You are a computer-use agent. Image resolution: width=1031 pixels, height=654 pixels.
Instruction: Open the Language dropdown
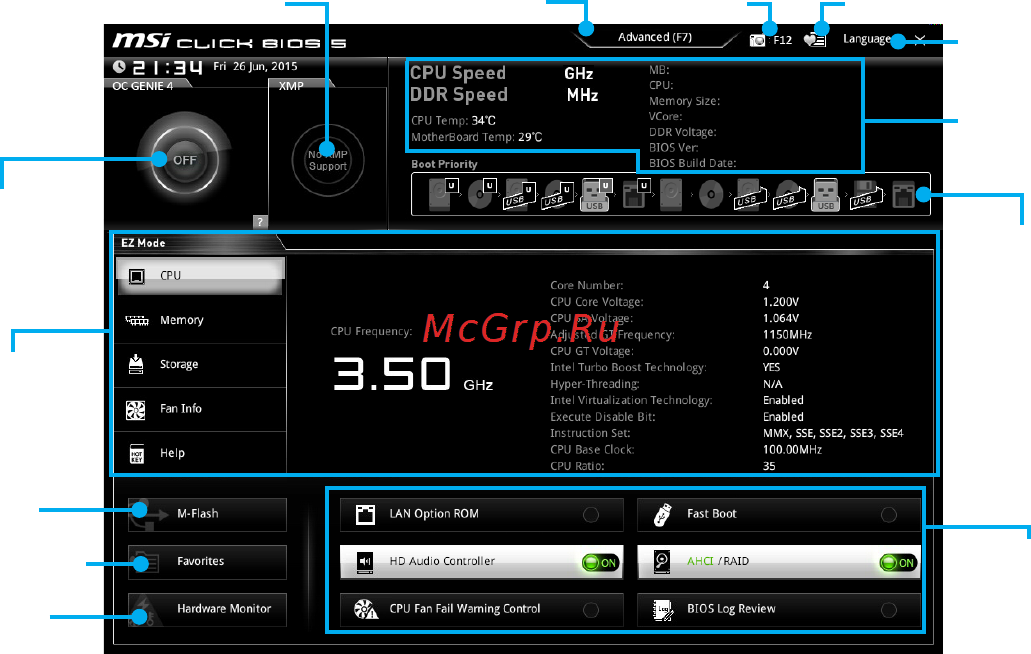pyautogui.click(x=867, y=39)
